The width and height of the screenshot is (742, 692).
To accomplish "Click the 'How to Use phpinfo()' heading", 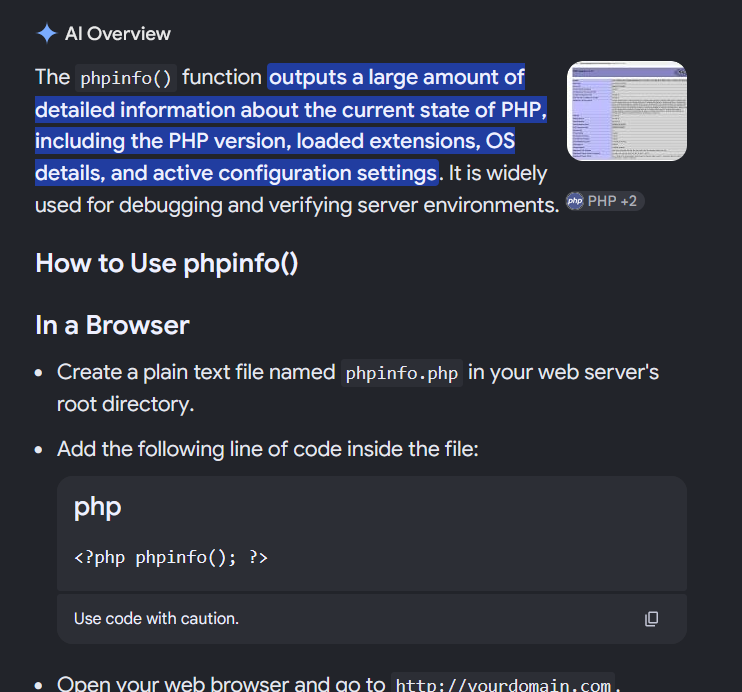I will (x=167, y=263).
